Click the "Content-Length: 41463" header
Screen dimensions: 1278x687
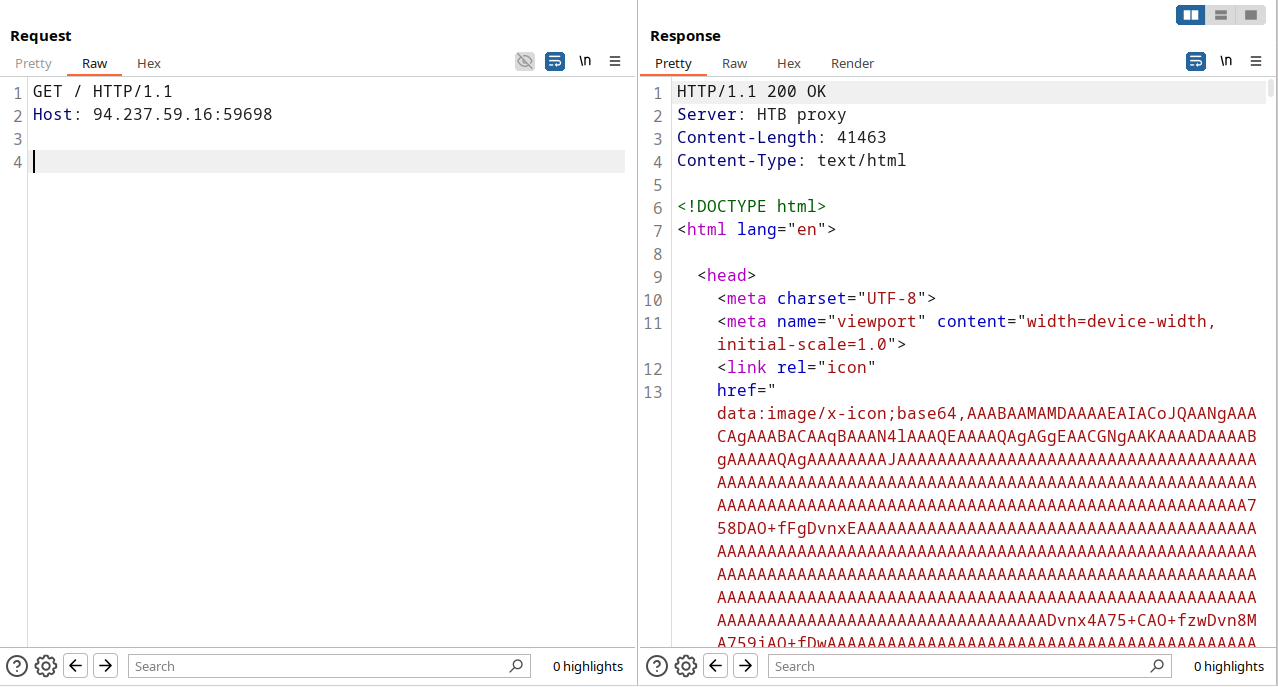pos(782,138)
